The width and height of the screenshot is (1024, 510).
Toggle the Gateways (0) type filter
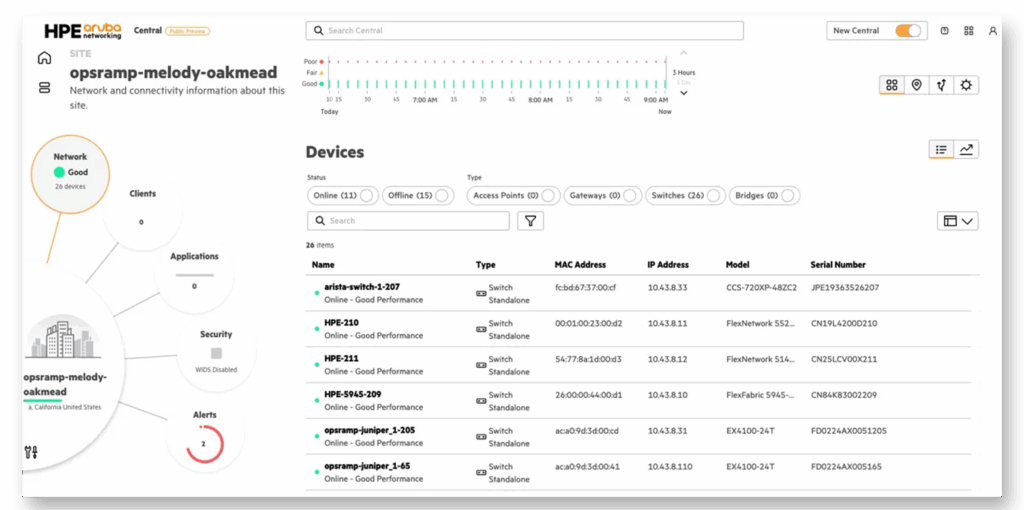pos(602,195)
